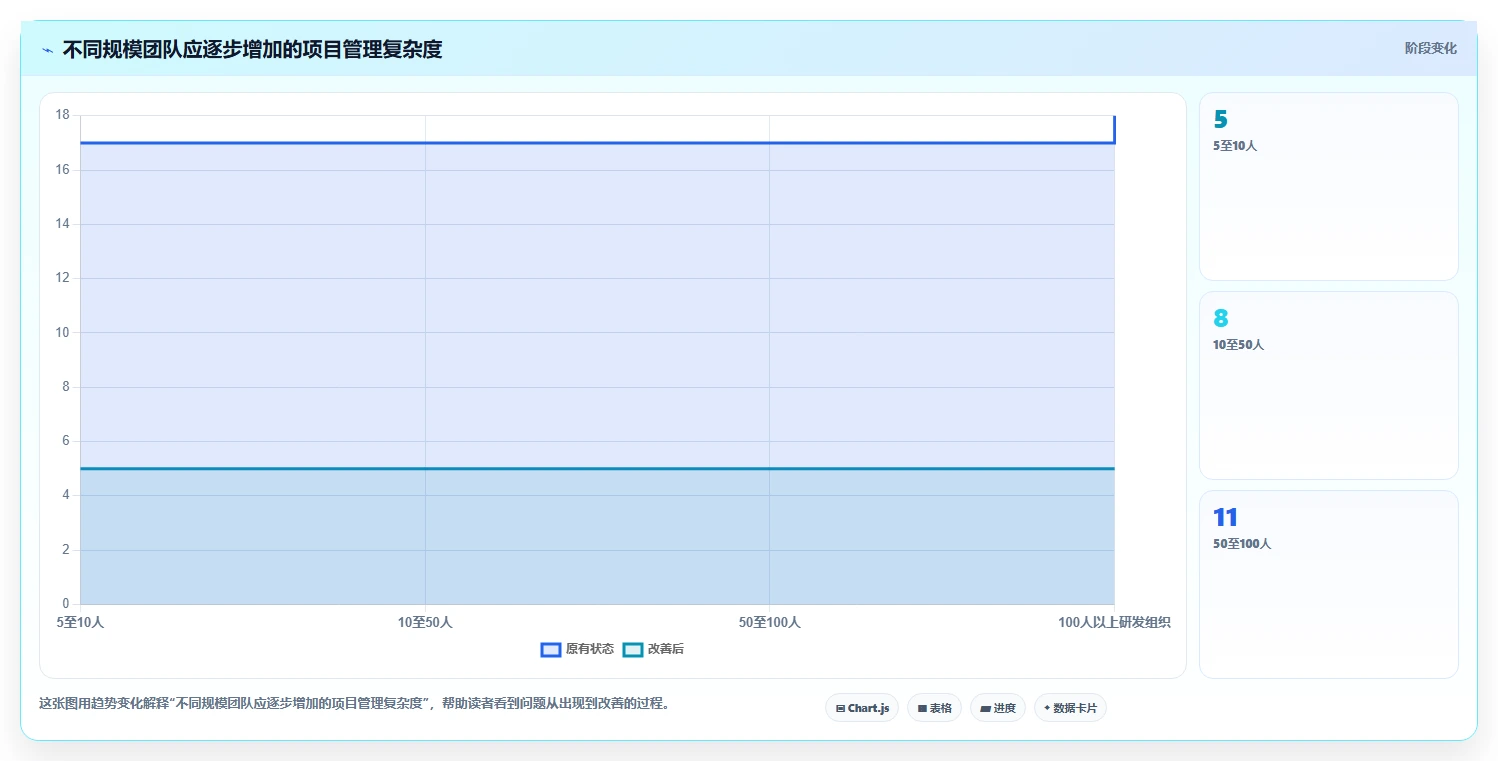Screen dimensions: 1498x761
Task: Open the data card showing 11
Action: coord(1329,584)
